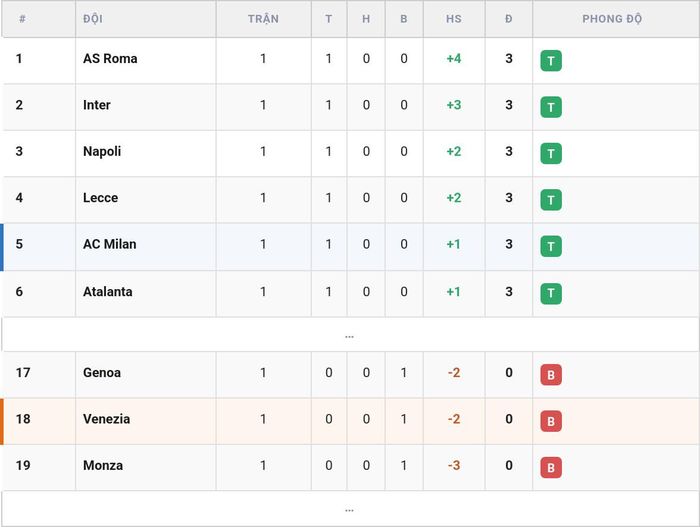Image resolution: width=700 pixels, height=527 pixels.
Task: Click Venezia's red B form badge
Action: click(551, 421)
